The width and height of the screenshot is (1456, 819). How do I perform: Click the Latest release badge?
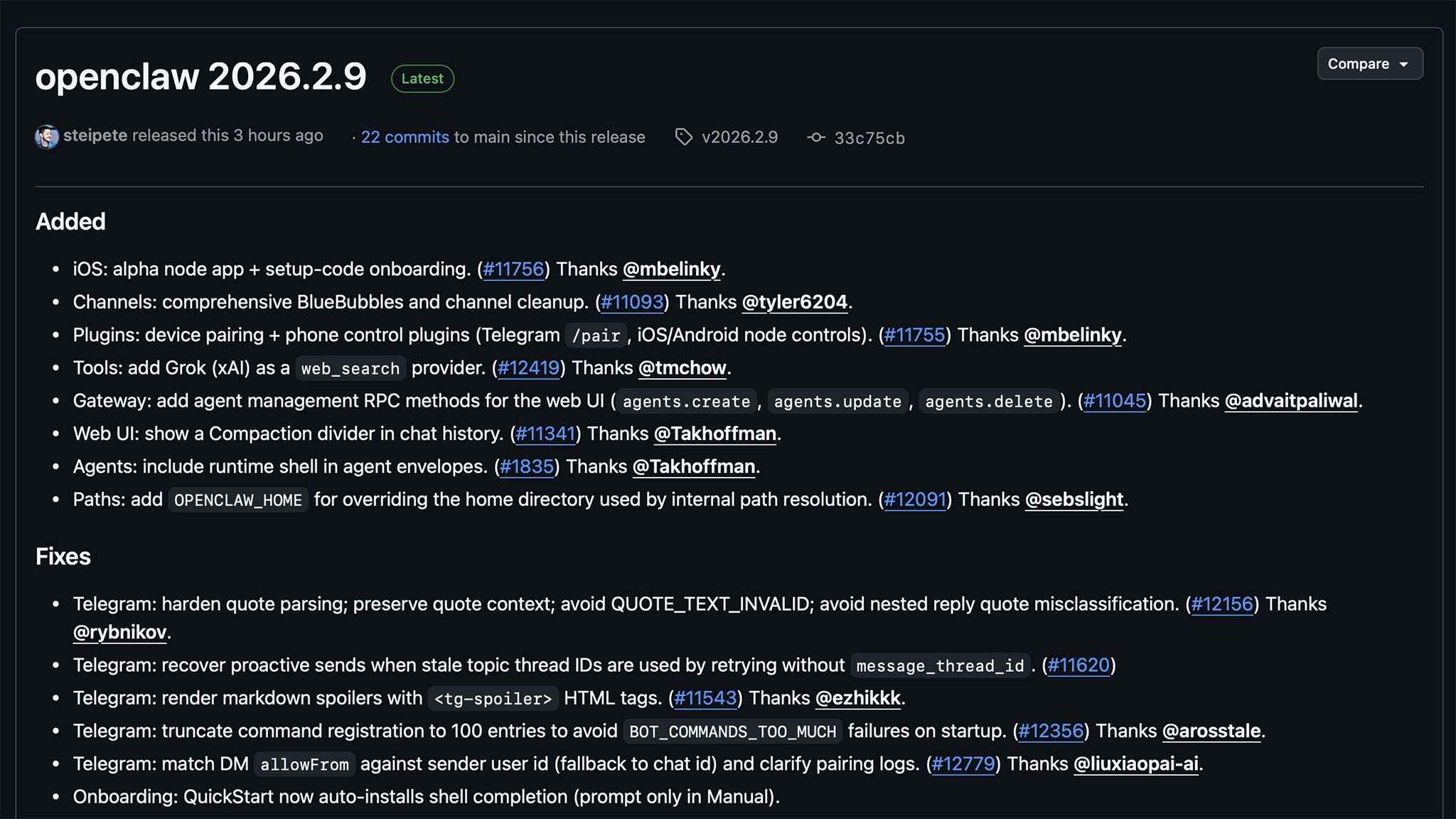point(422,78)
